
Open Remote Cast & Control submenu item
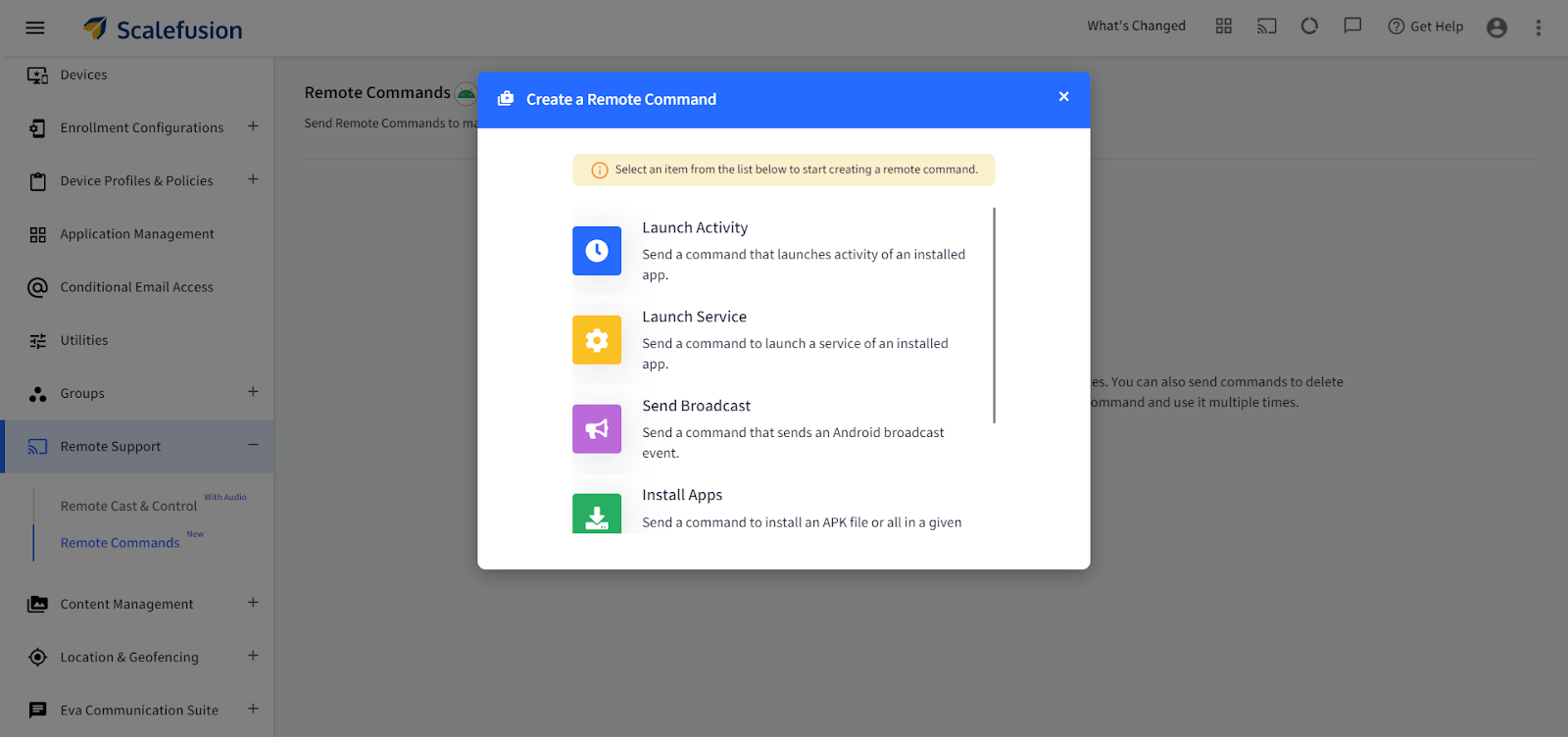(x=128, y=506)
